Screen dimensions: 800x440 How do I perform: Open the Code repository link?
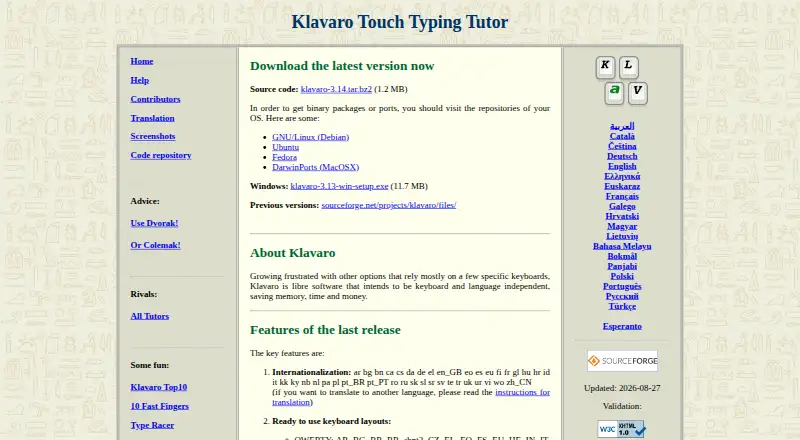[x=161, y=155]
